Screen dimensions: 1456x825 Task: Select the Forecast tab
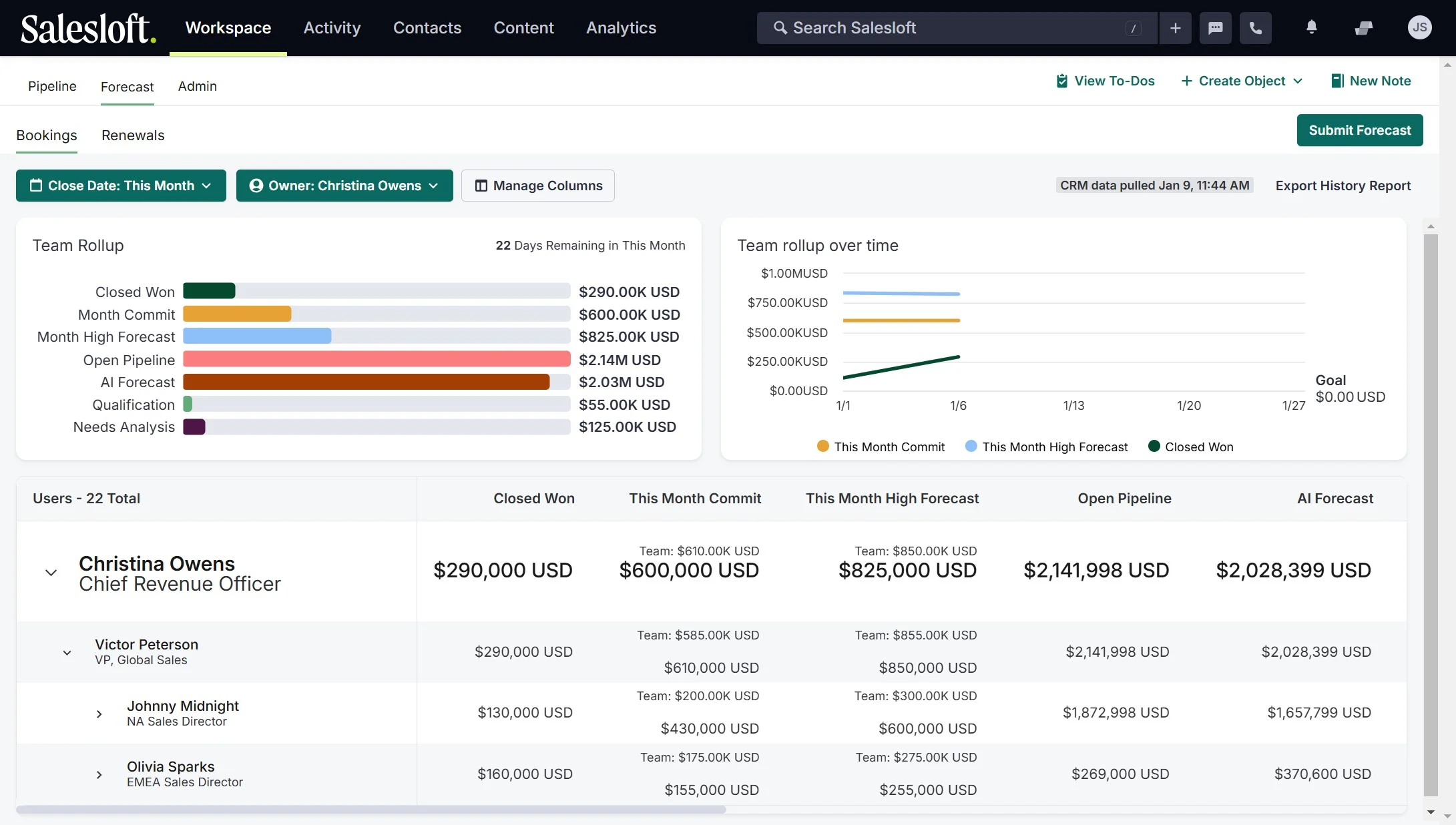(x=127, y=87)
